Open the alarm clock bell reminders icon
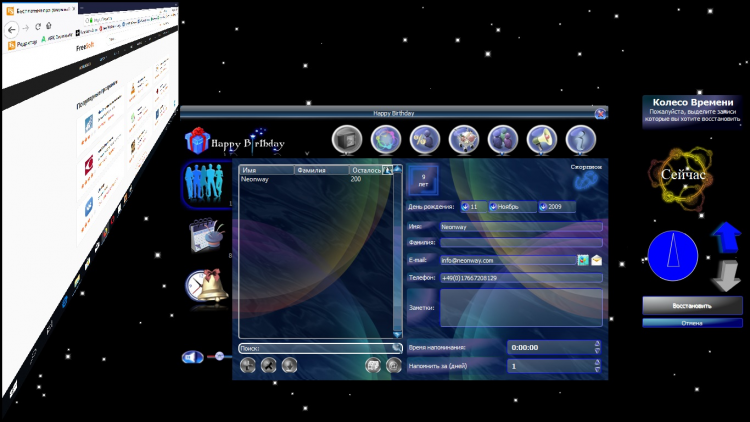 [207, 286]
